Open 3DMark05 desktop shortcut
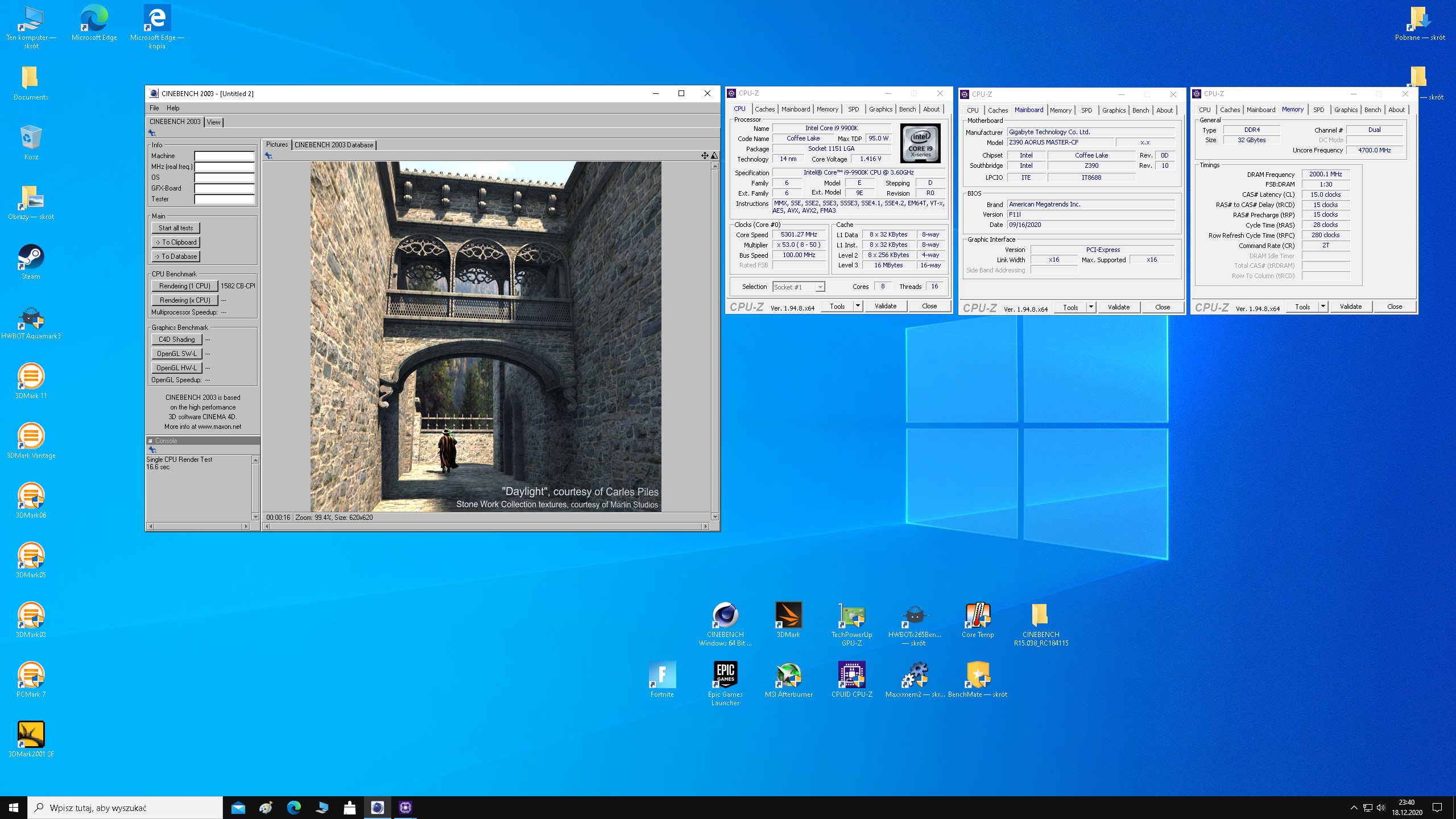The width and height of the screenshot is (1456, 819). tap(31, 561)
